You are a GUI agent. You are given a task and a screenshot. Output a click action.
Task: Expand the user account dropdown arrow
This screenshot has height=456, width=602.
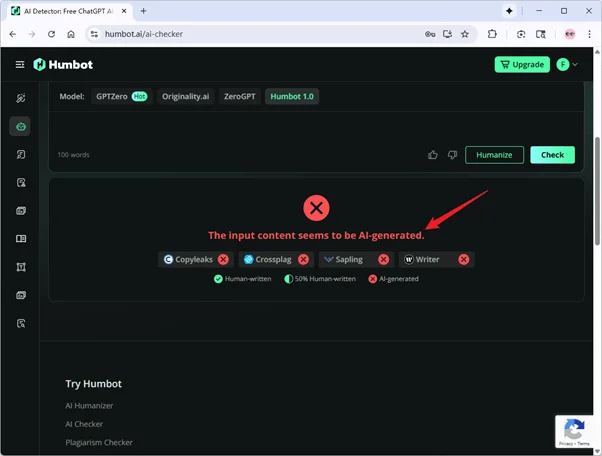coord(575,65)
